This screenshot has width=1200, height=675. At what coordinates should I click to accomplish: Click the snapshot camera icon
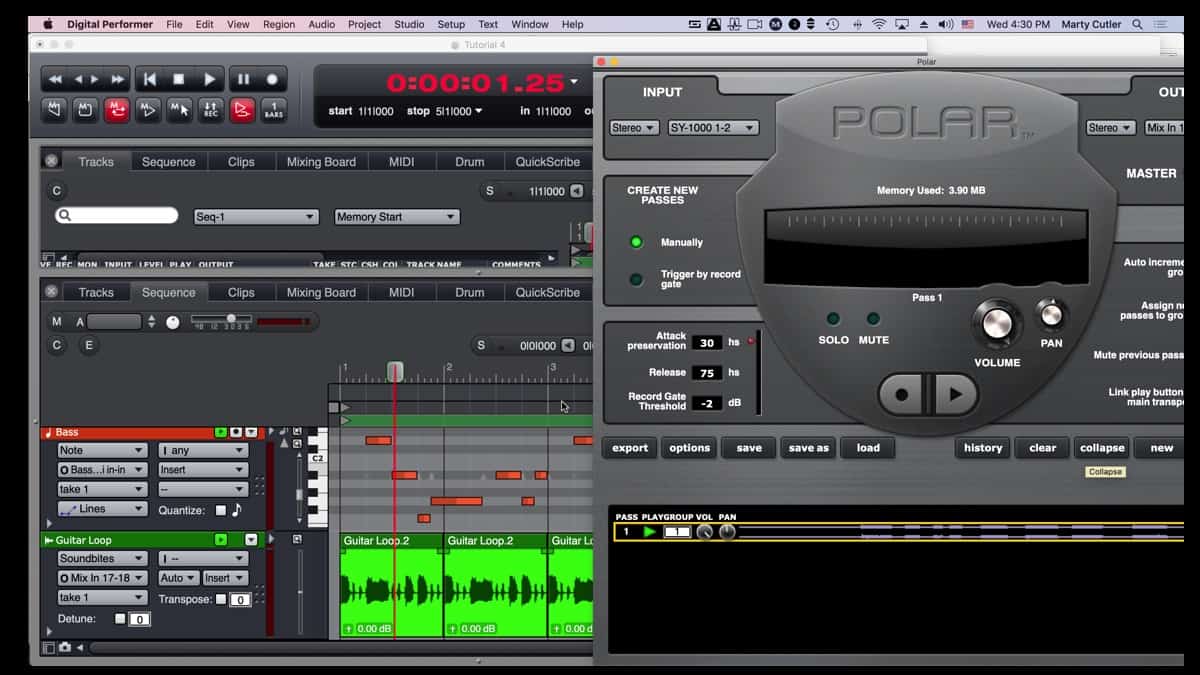coord(65,648)
